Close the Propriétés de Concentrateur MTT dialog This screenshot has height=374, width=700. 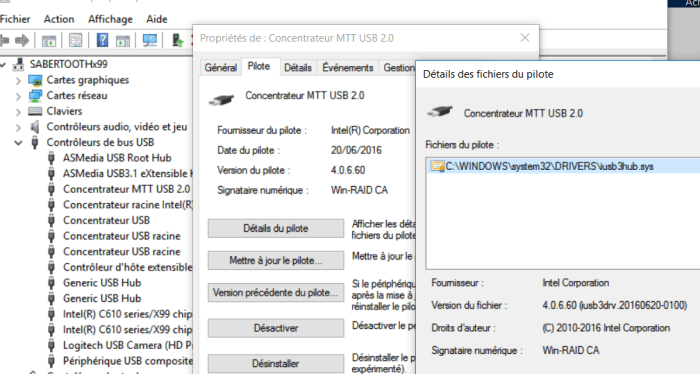pos(525,38)
